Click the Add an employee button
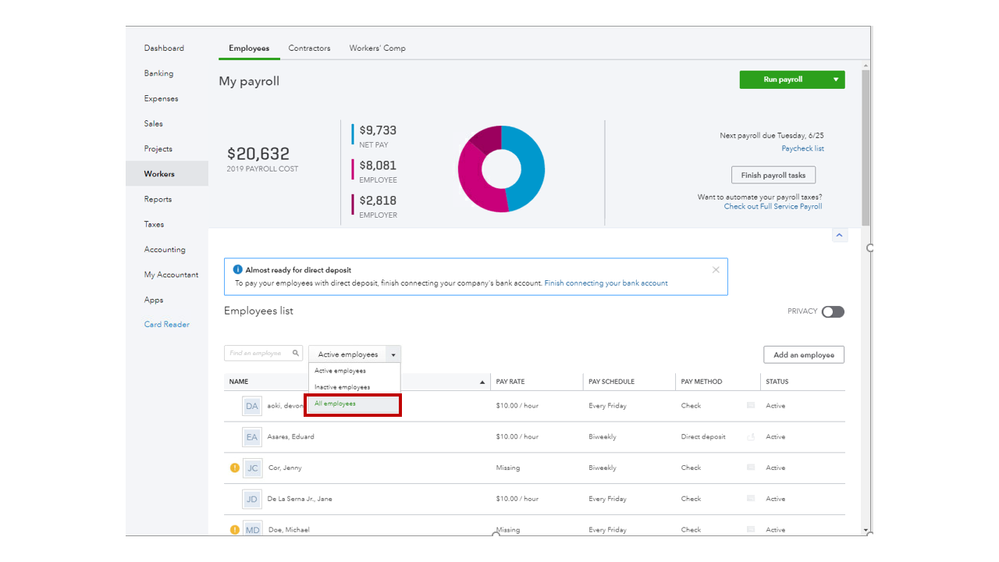Viewport: 999px width, 562px height. (x=803, y=355)
